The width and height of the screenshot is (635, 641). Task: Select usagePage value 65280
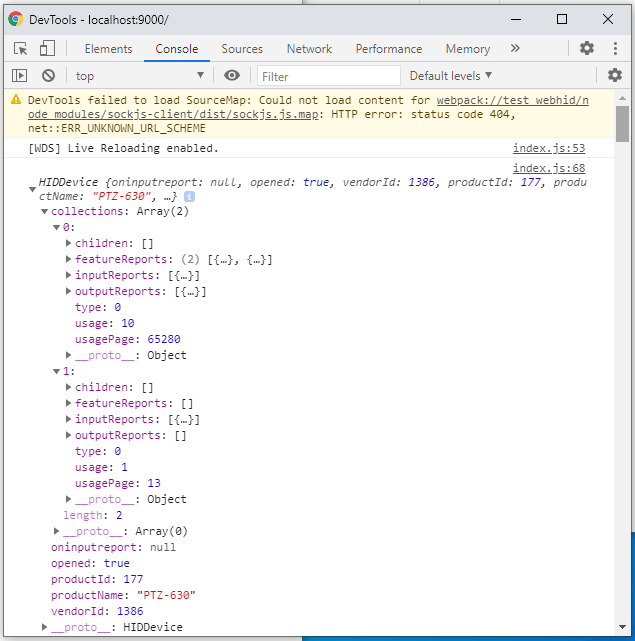pyautogui.click(x=164, y=339)
